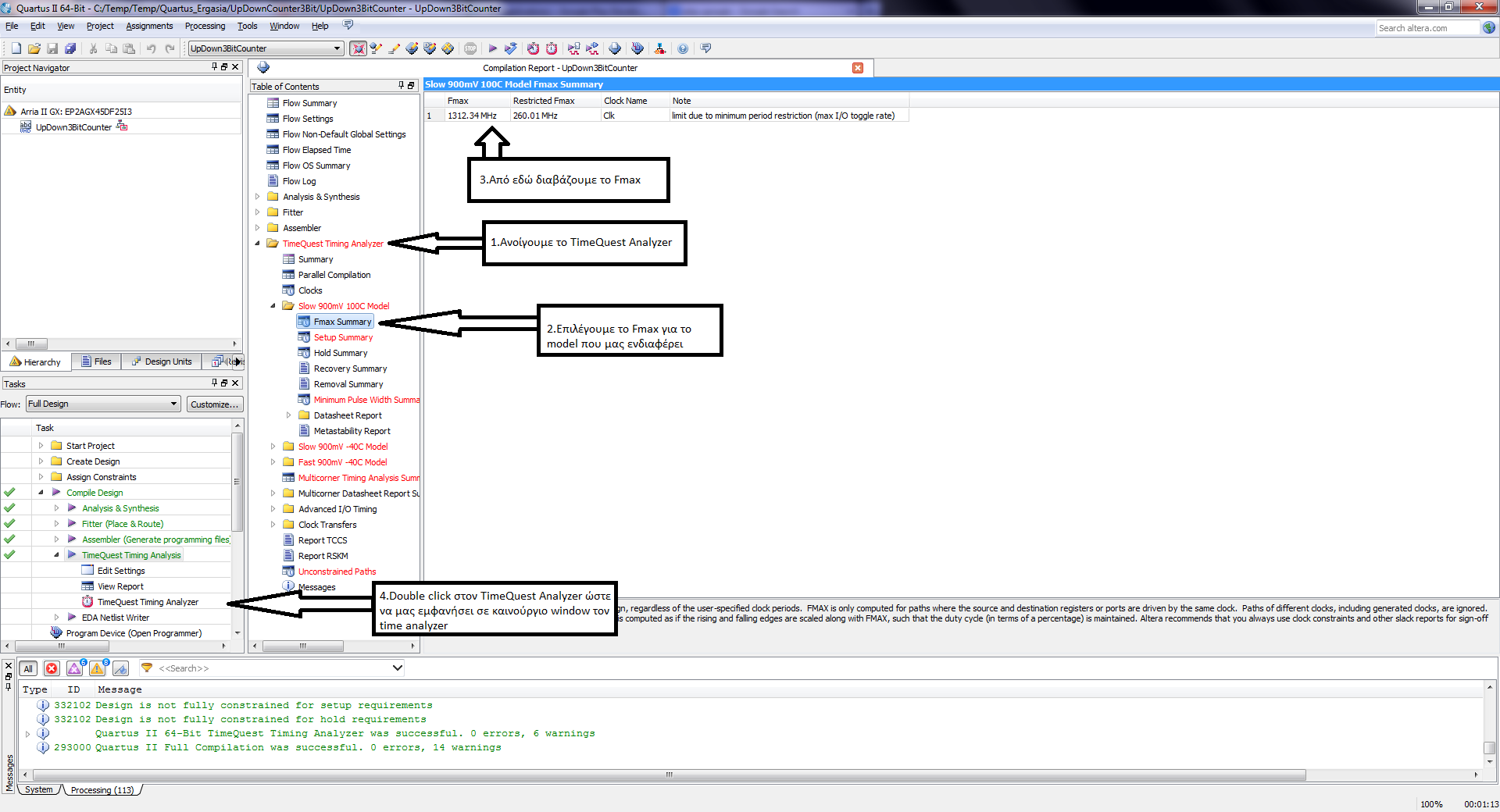This screenshot has height=812, width=1500.
Task: Open the messages search dropdown arrow
Action: click(397, 668)
